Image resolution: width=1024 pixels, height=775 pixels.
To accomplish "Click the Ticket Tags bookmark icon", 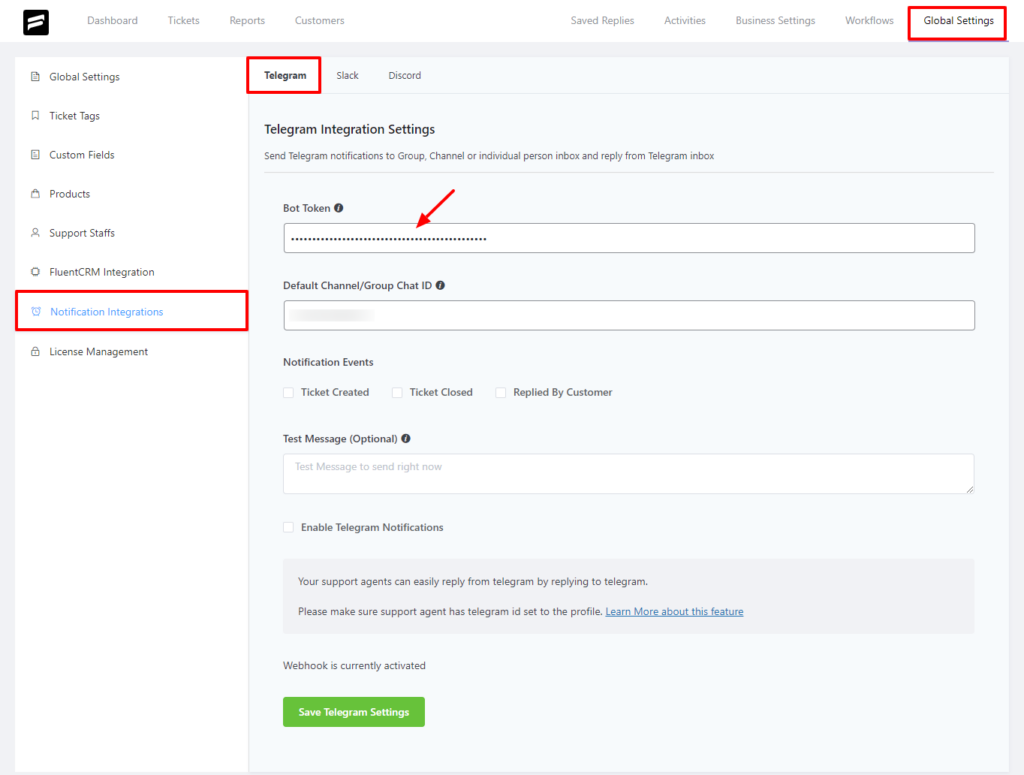I will (x=35, y=116).
